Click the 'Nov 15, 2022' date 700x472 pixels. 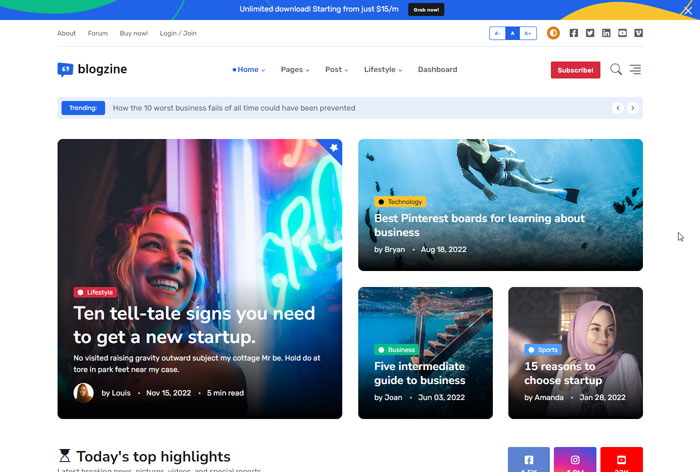click(169, 393)
